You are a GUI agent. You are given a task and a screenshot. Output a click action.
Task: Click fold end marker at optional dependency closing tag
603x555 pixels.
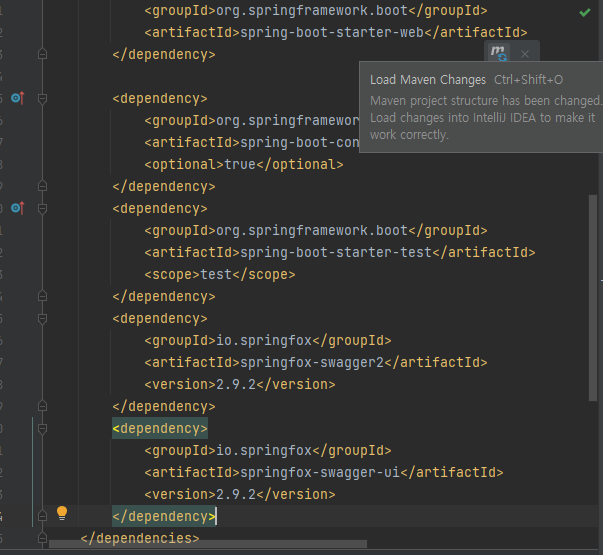42,186
